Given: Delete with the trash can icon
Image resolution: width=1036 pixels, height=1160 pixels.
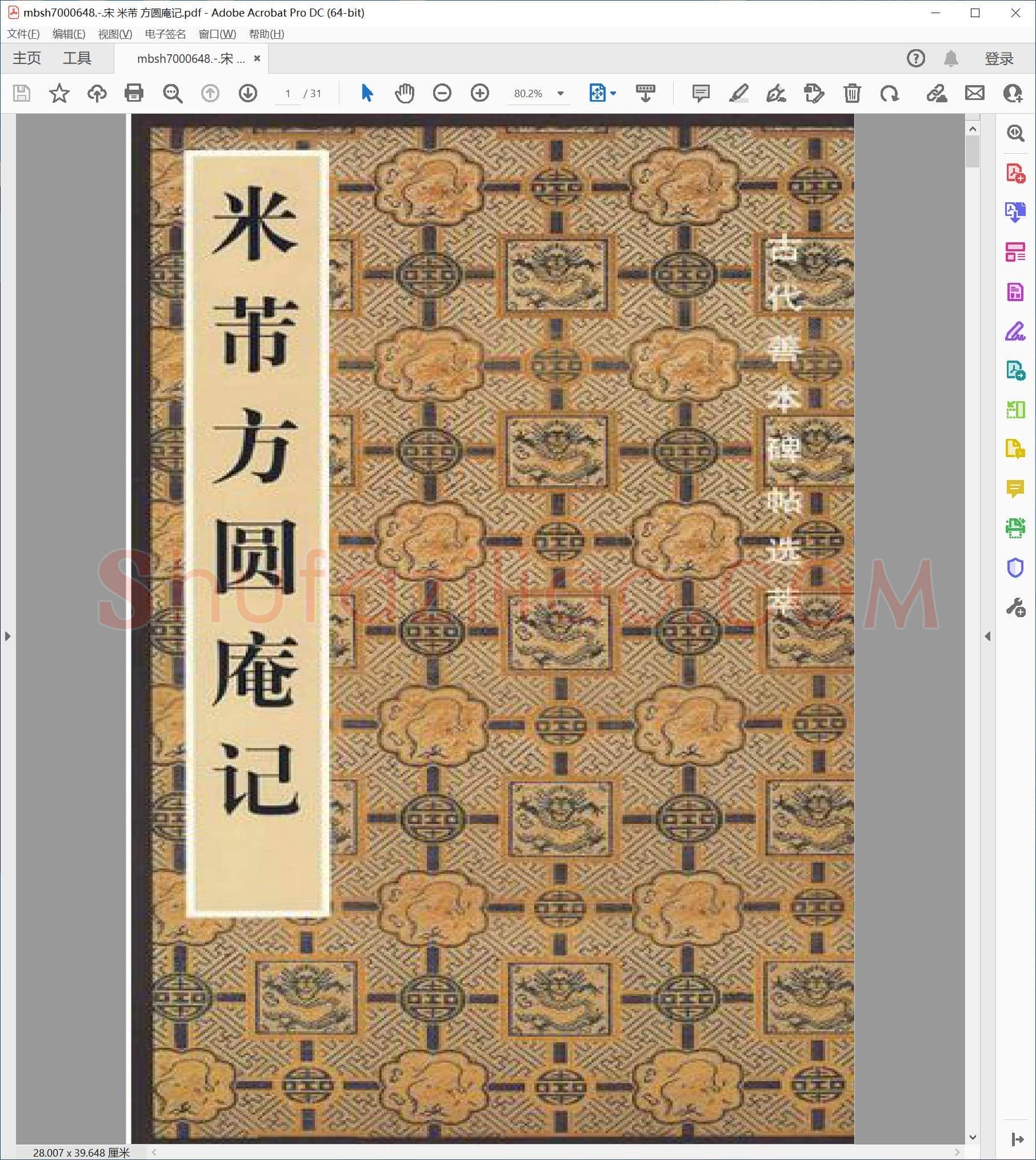Looking at the screenshot, I should click(852, 93).
